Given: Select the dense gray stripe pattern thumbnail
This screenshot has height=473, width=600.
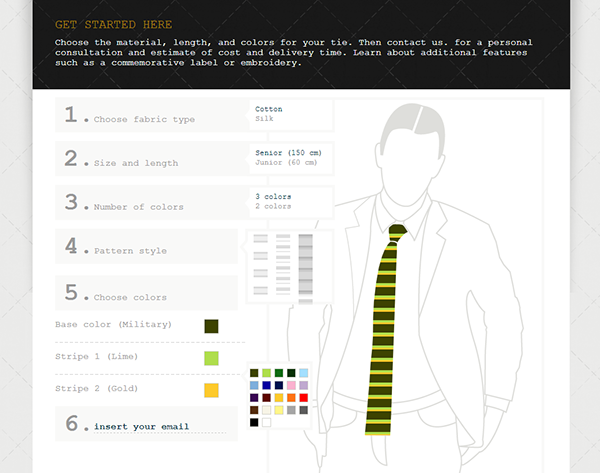Looking at the screenshot, I should pyautogui.click(x=305, y=269).
